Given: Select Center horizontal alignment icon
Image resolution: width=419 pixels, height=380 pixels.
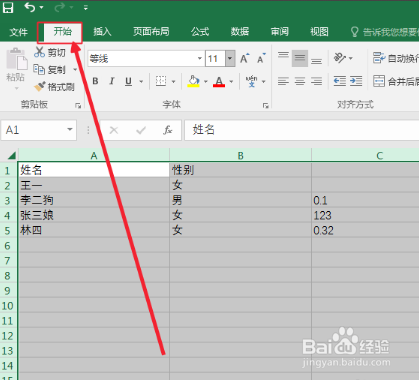Looking at the screenshot, I should [300, 81].
